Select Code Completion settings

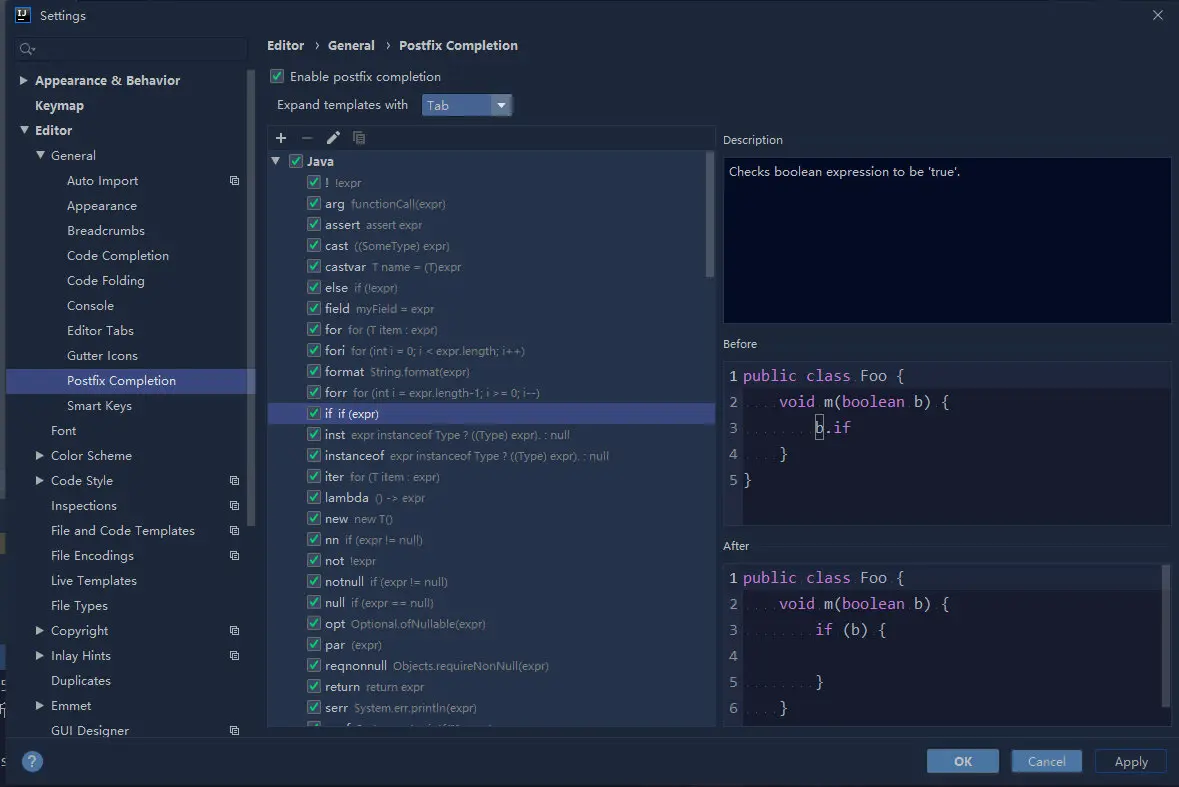[x=117, y=256]
